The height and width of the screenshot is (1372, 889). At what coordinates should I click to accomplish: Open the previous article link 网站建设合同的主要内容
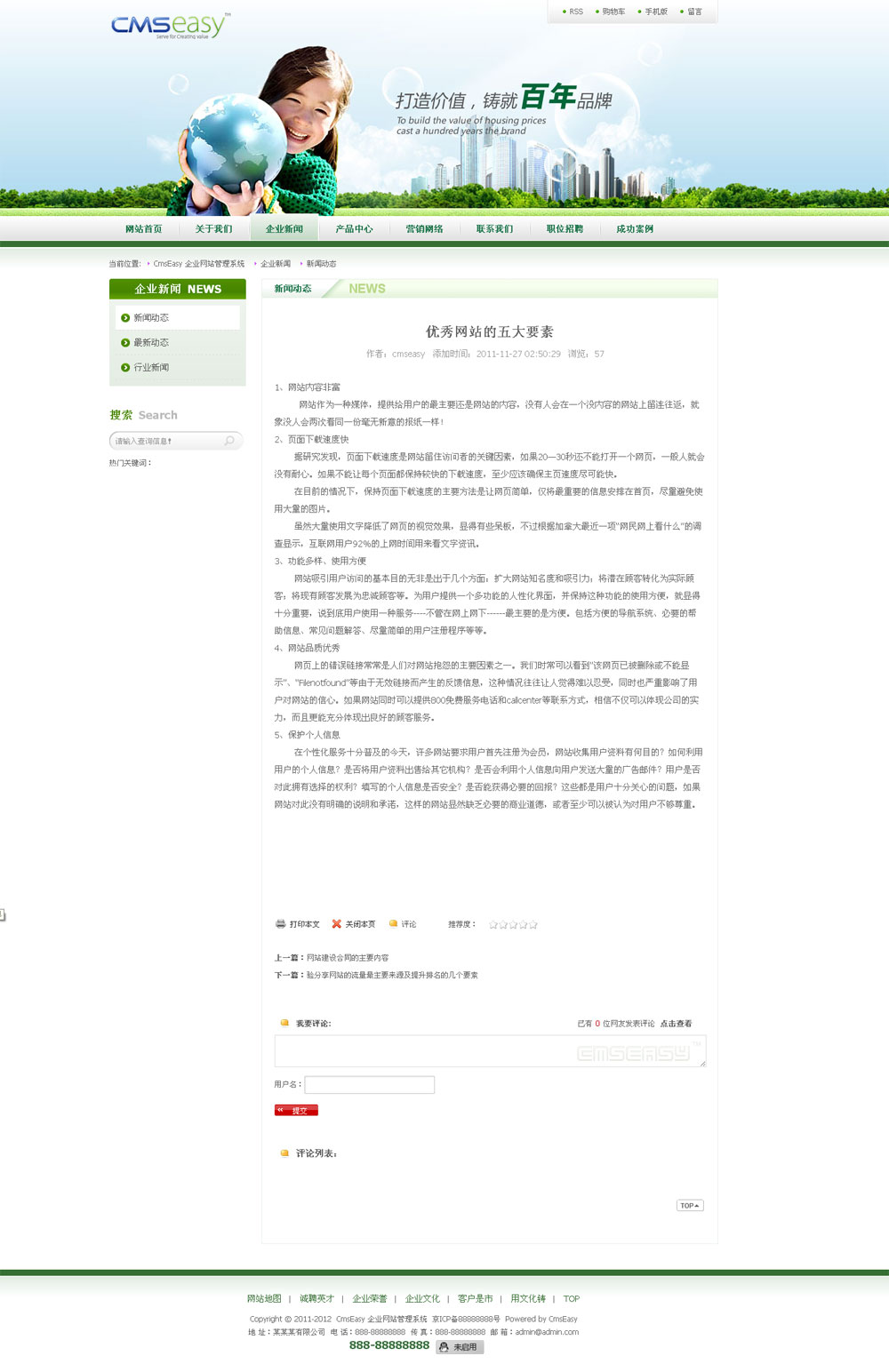tap(348, 958)
